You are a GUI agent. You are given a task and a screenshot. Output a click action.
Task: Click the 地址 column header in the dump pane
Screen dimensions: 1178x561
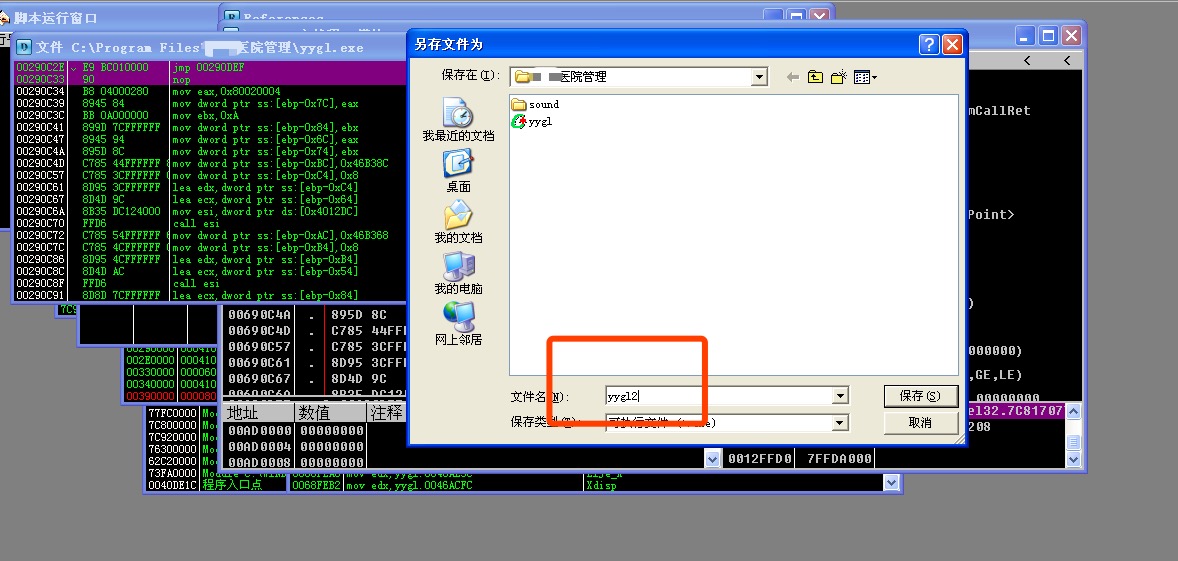point(258,413)
